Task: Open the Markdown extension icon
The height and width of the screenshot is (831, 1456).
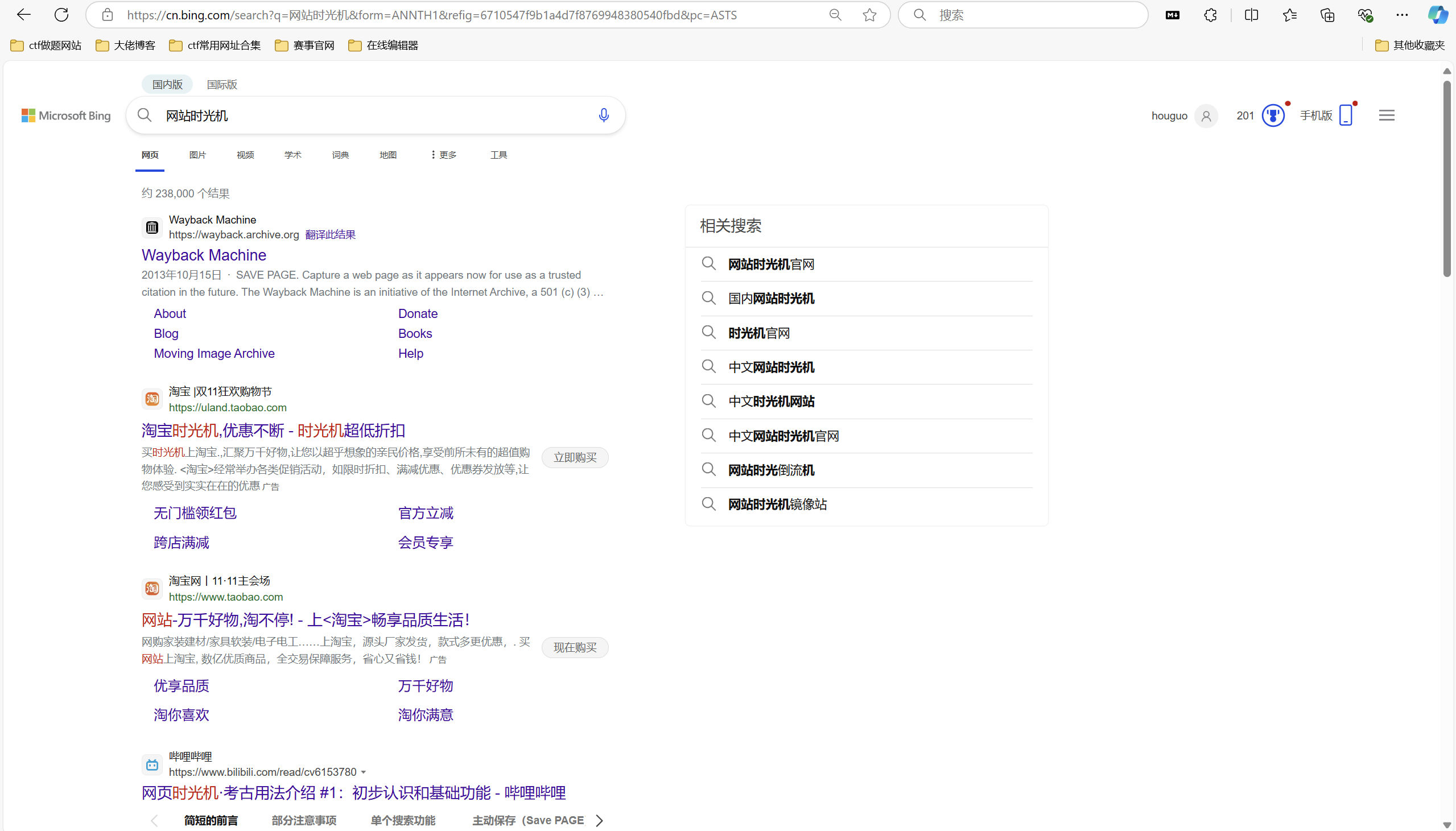Action: (x=1172, y=15)
